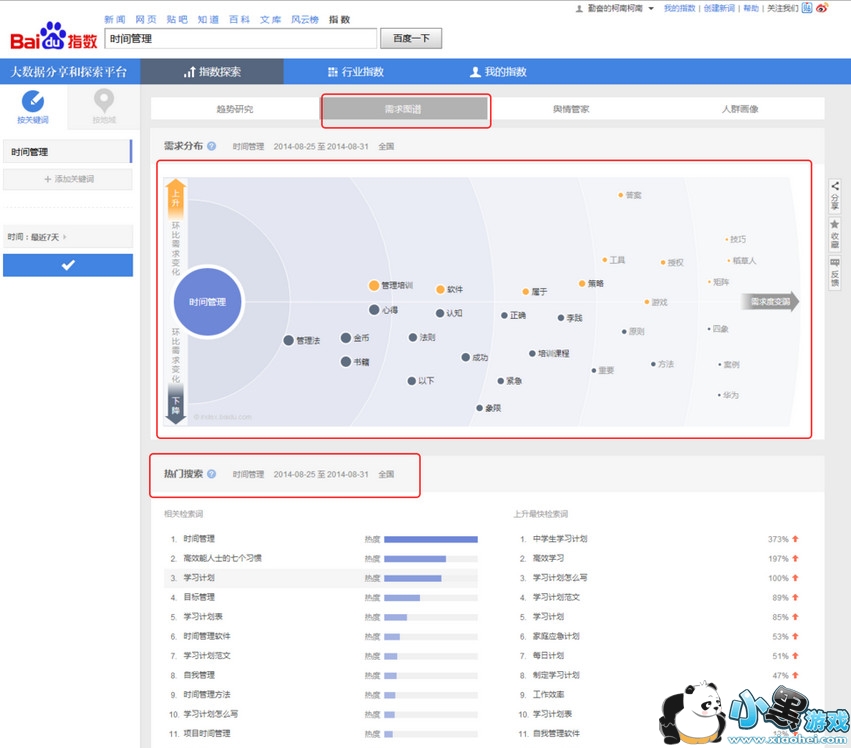Switch to the 舆情管家 tab
Viewport: 851px width, 748px height.
click(x=571, y=109)
